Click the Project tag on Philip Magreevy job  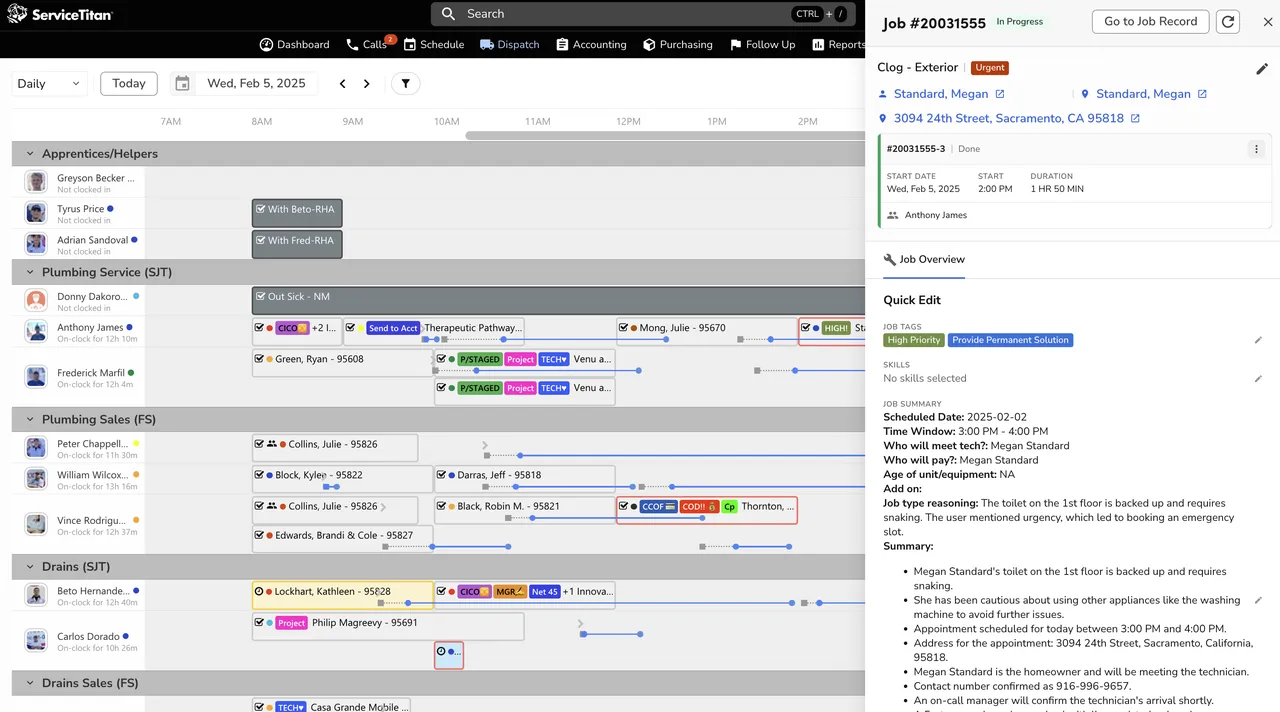[291, 623]
